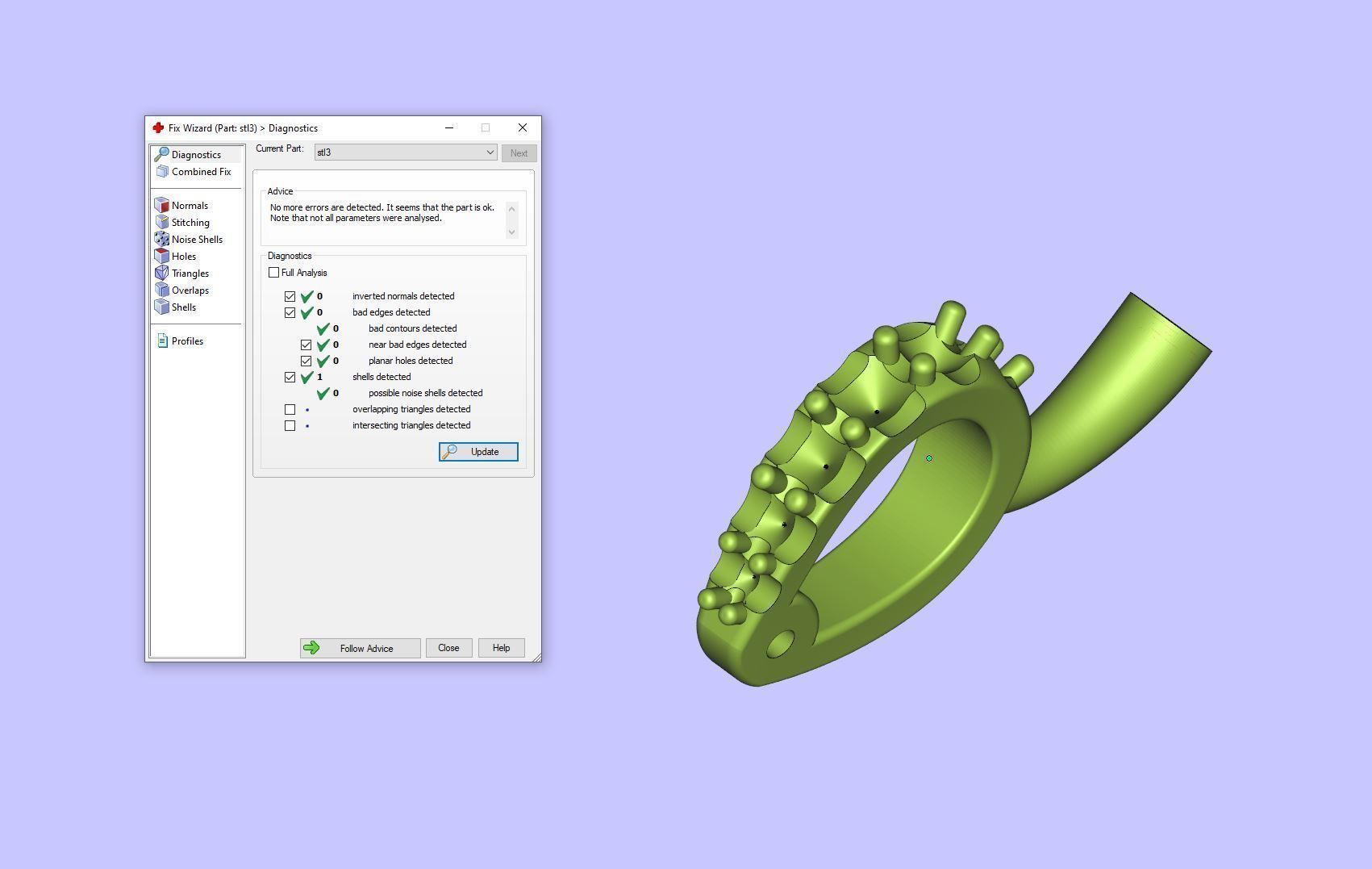Minimize the Fix Wizard dialog
The height and width of the screenshot is (869, 1372).
tap(449, 127)
